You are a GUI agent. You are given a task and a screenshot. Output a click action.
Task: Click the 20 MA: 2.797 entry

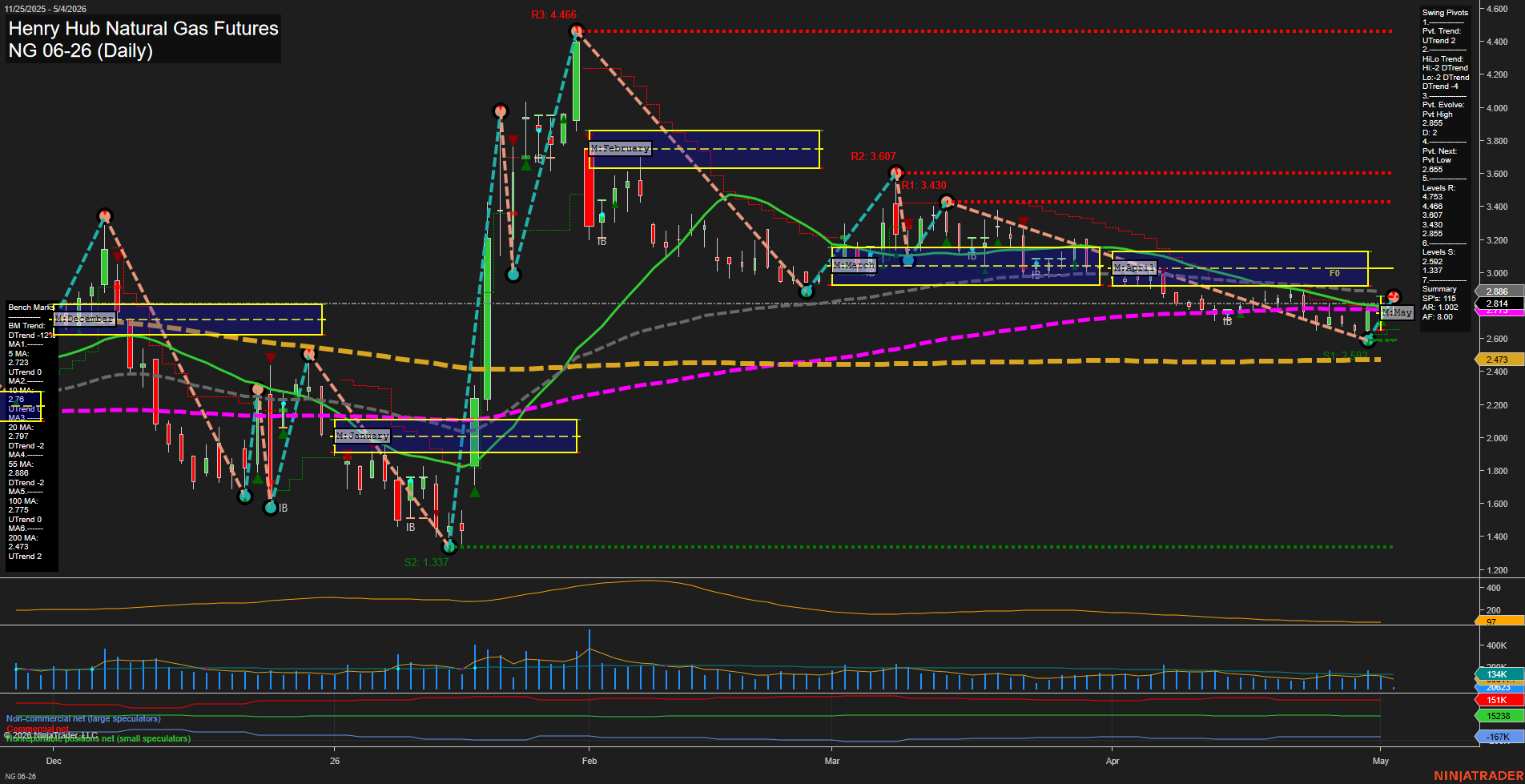(20, 432)
